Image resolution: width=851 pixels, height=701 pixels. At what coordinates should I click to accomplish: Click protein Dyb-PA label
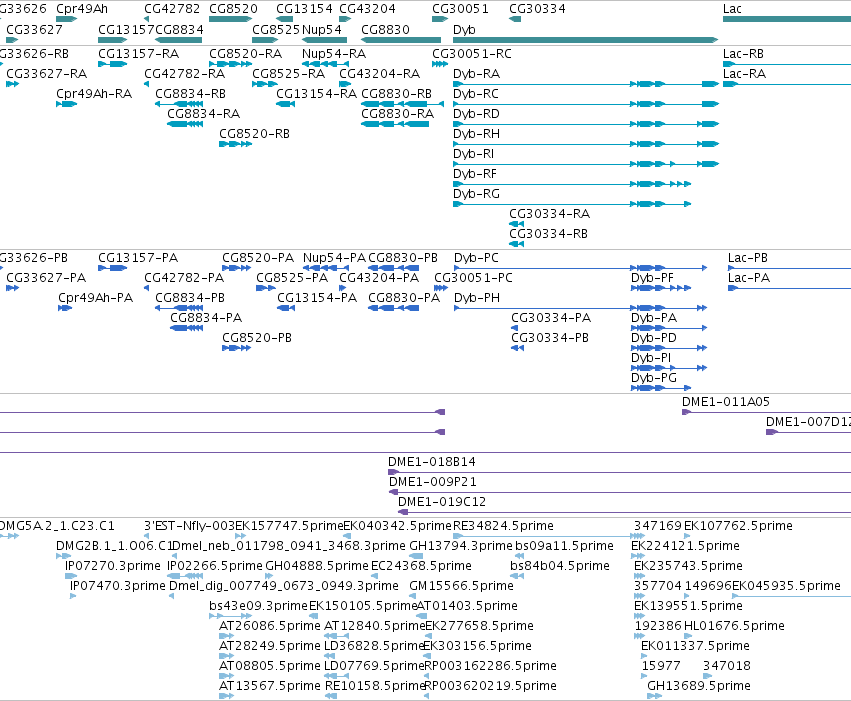tap(653, 318)
